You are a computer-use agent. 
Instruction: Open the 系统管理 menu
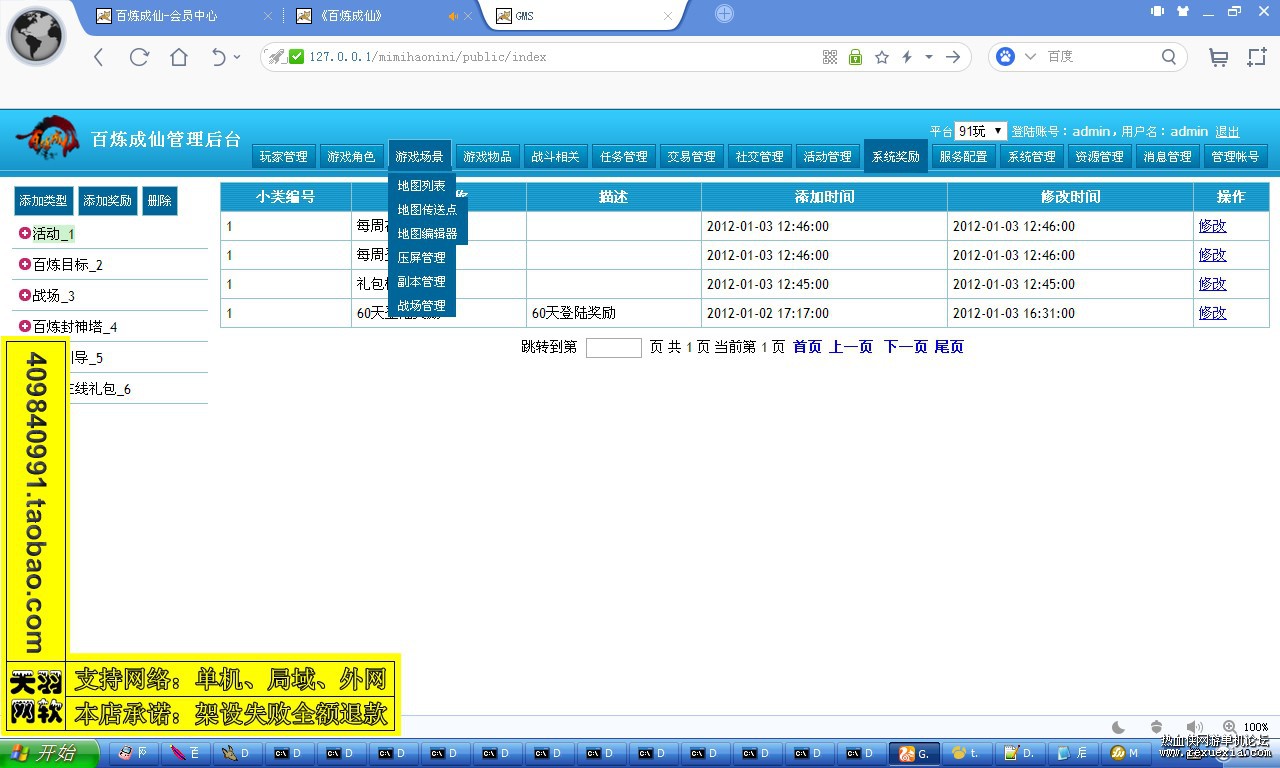1031,157
